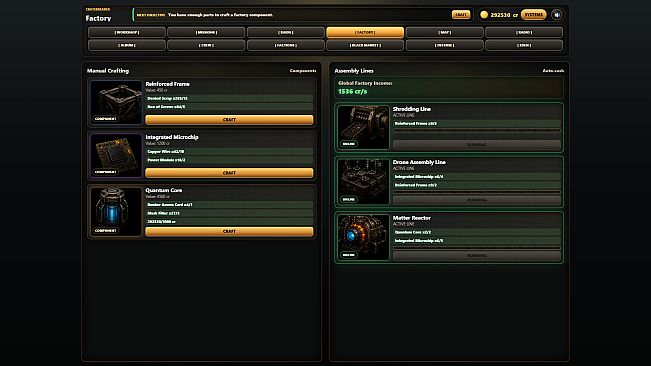Open the Reinforced Frame component image
Image resolution: width=651 pixels, height=366 pixels.
[116, 102]
